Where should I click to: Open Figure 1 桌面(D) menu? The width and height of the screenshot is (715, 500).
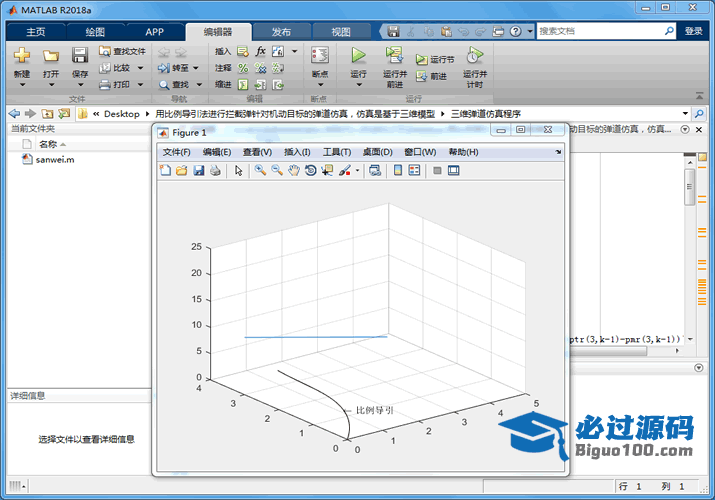click(x=378, y=152)
